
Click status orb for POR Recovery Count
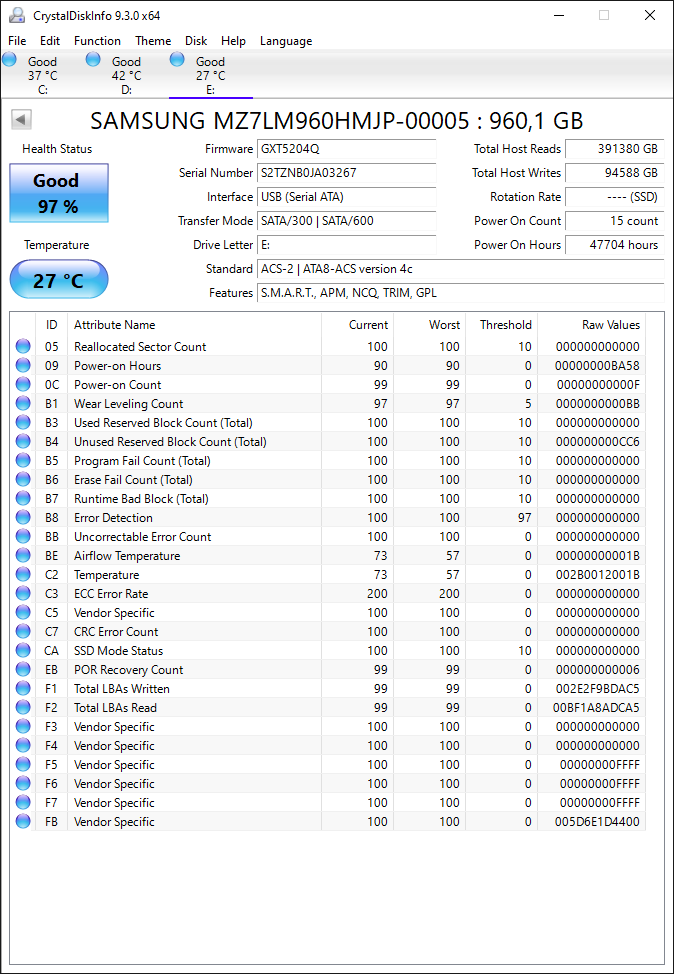click(x=23, y=670)
